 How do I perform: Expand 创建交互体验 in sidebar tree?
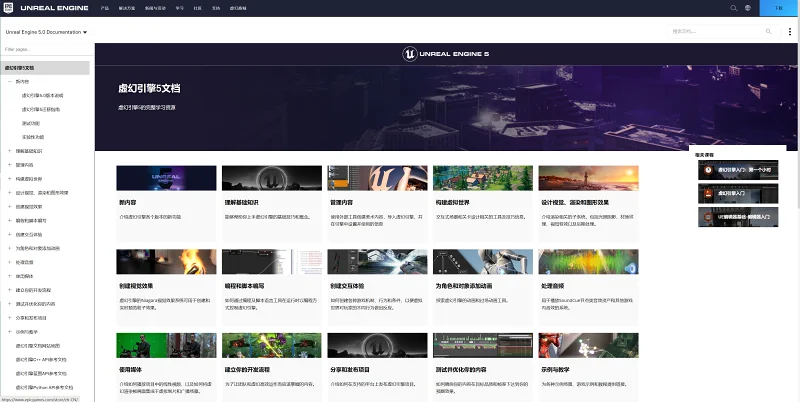click(x=10, y=235)
